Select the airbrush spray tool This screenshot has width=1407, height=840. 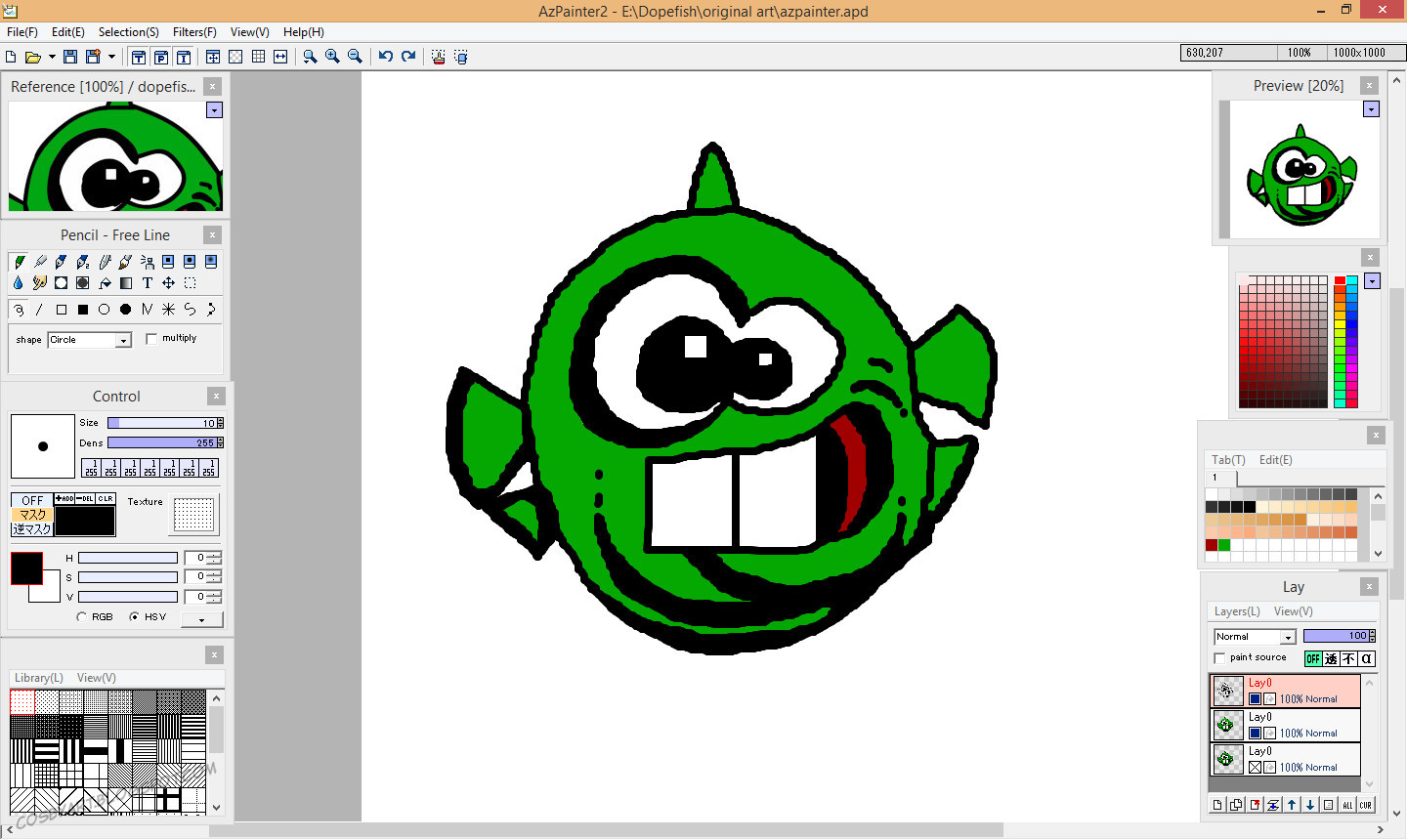click(148, 262)
